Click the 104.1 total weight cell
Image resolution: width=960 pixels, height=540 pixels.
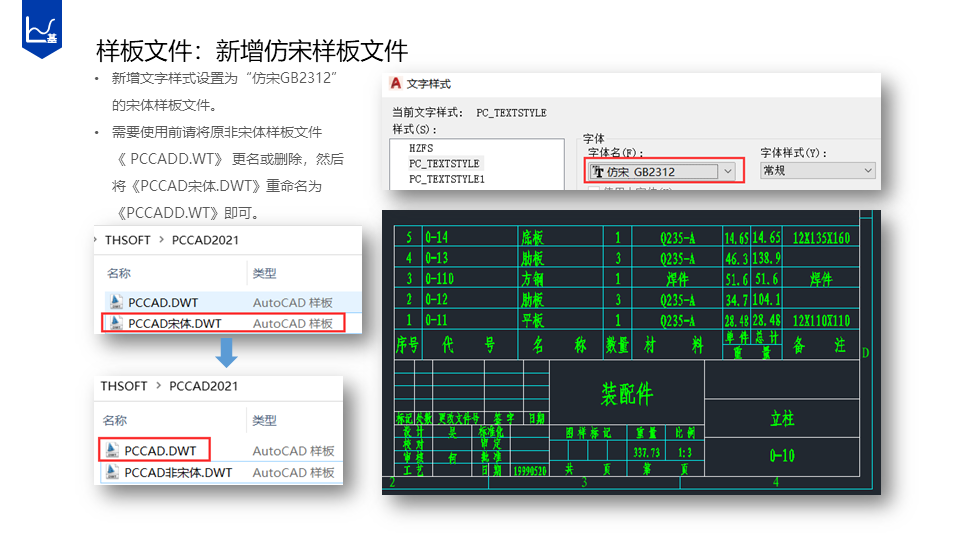[767, 299]
